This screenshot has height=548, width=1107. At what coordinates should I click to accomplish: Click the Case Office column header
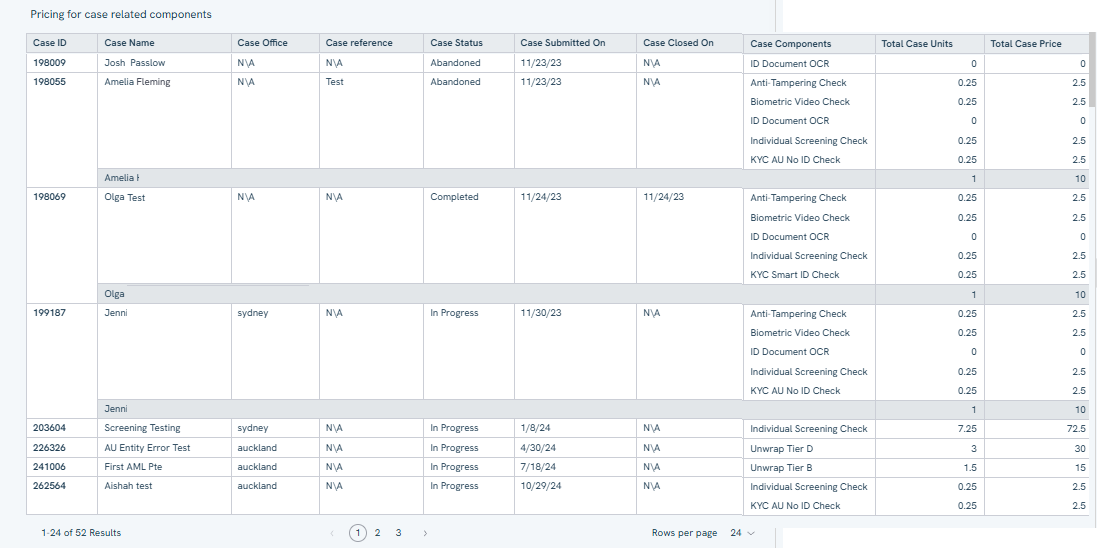(x=275, y=43)
